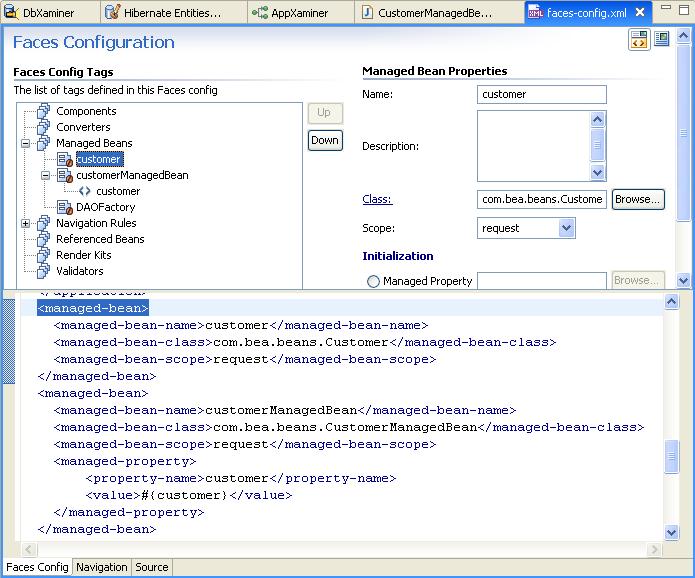This screenshot has height=578, width=695.
Task: Expand the Navigation Rules tree node
Action: click(x=26, y=223)
